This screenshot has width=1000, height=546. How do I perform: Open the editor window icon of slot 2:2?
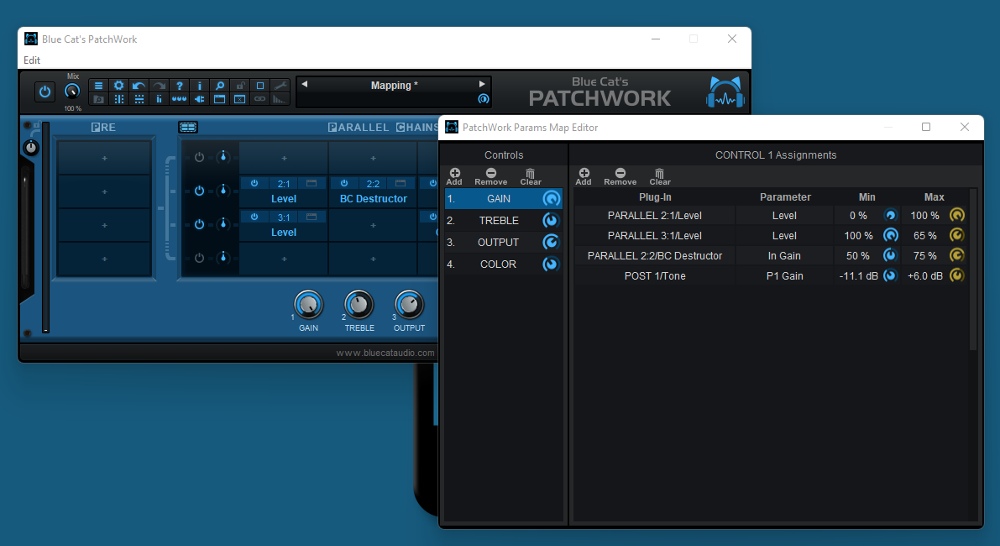(401, 183)
